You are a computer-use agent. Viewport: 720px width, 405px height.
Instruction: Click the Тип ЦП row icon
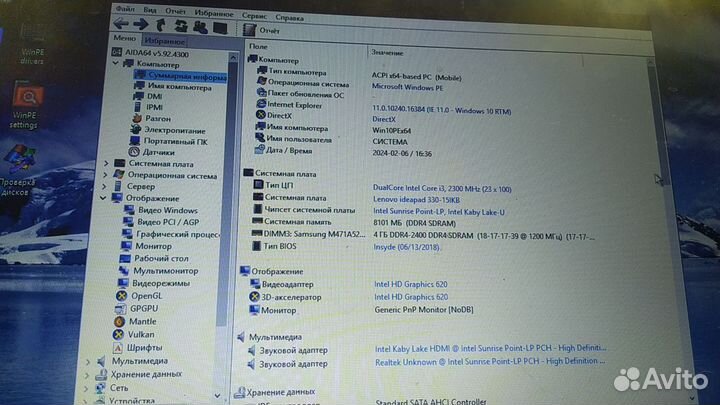coord(258,185)
